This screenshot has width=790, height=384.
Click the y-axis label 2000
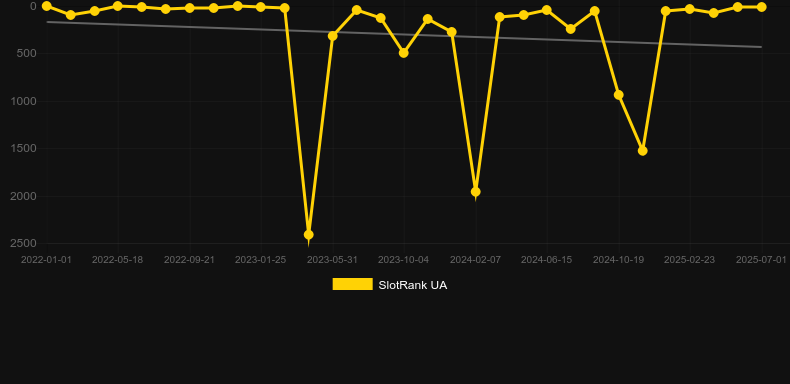24,196
